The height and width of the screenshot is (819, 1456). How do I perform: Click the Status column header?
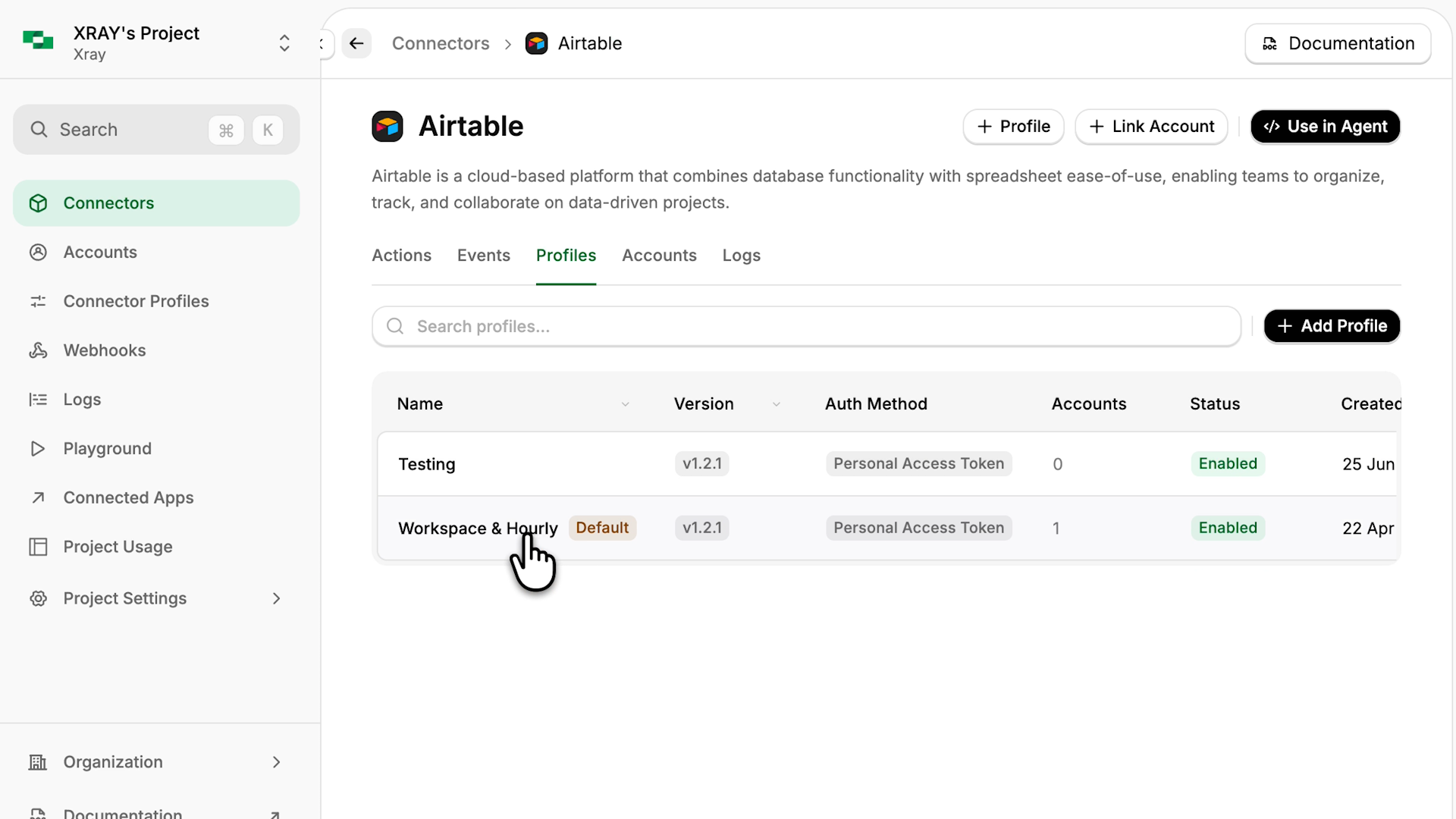click(x=1215, y=404)
